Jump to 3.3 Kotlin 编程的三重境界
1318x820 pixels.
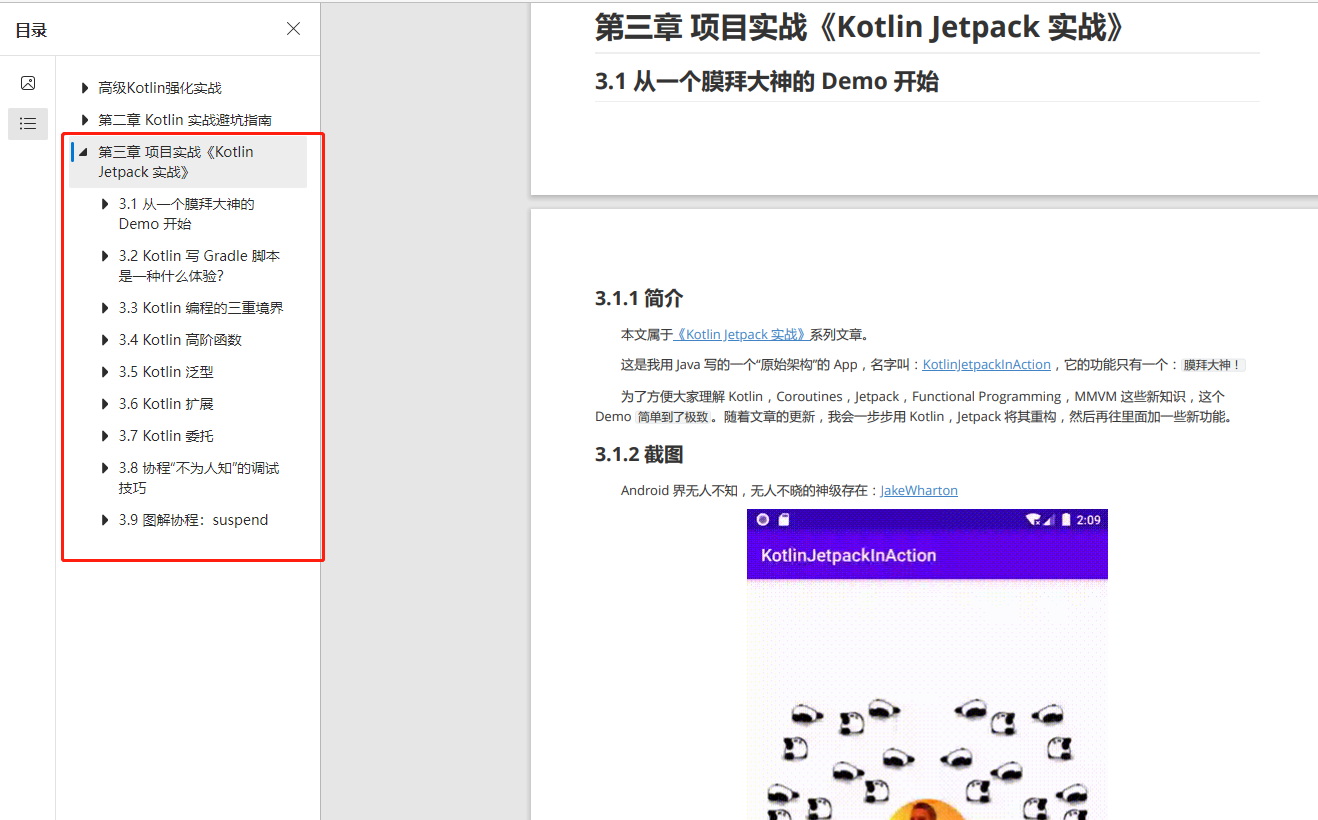(201, 308)
